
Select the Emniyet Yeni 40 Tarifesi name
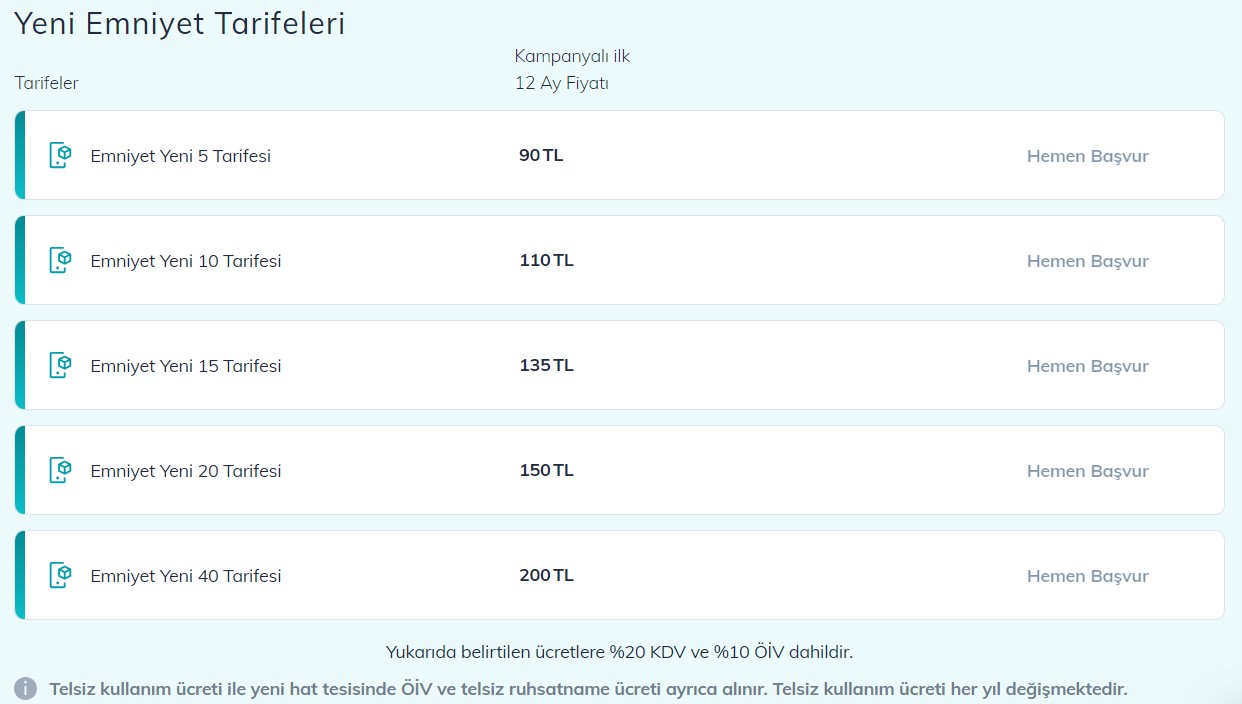click(186, 576)
